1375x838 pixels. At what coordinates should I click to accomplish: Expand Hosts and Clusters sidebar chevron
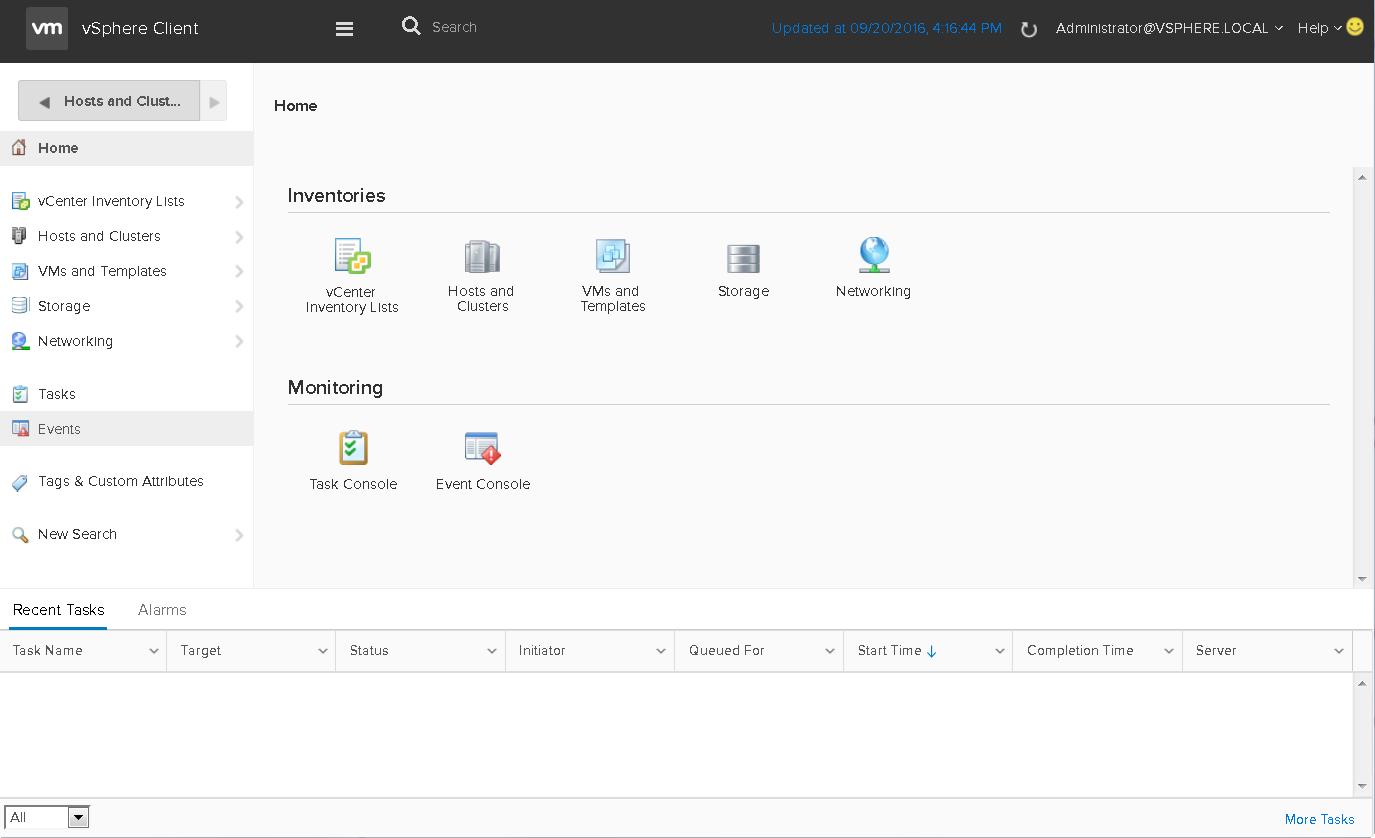coord(239,237)
